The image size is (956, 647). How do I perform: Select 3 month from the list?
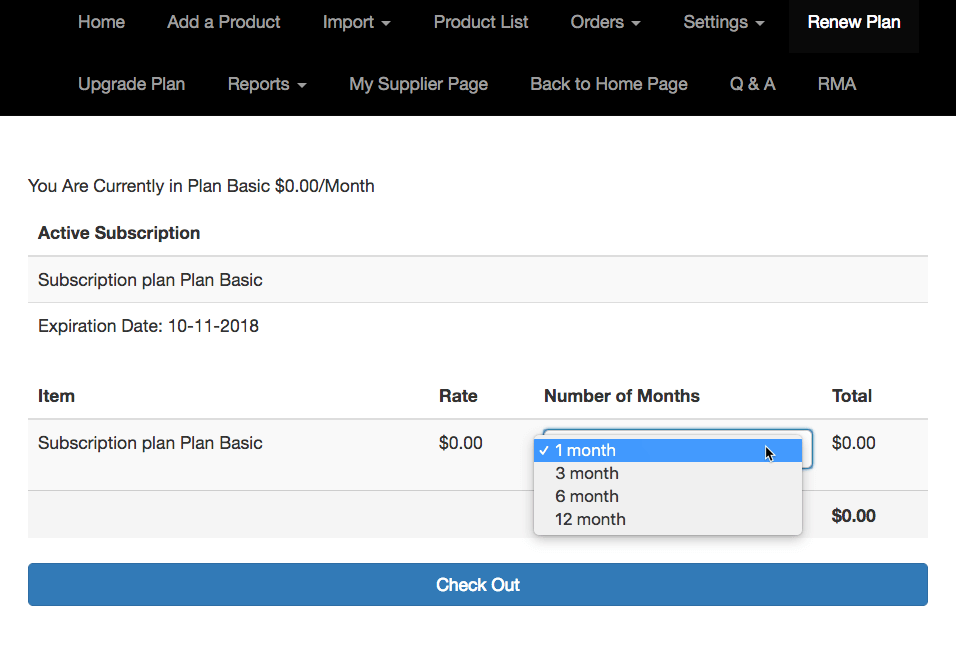[x=587, y=474]
